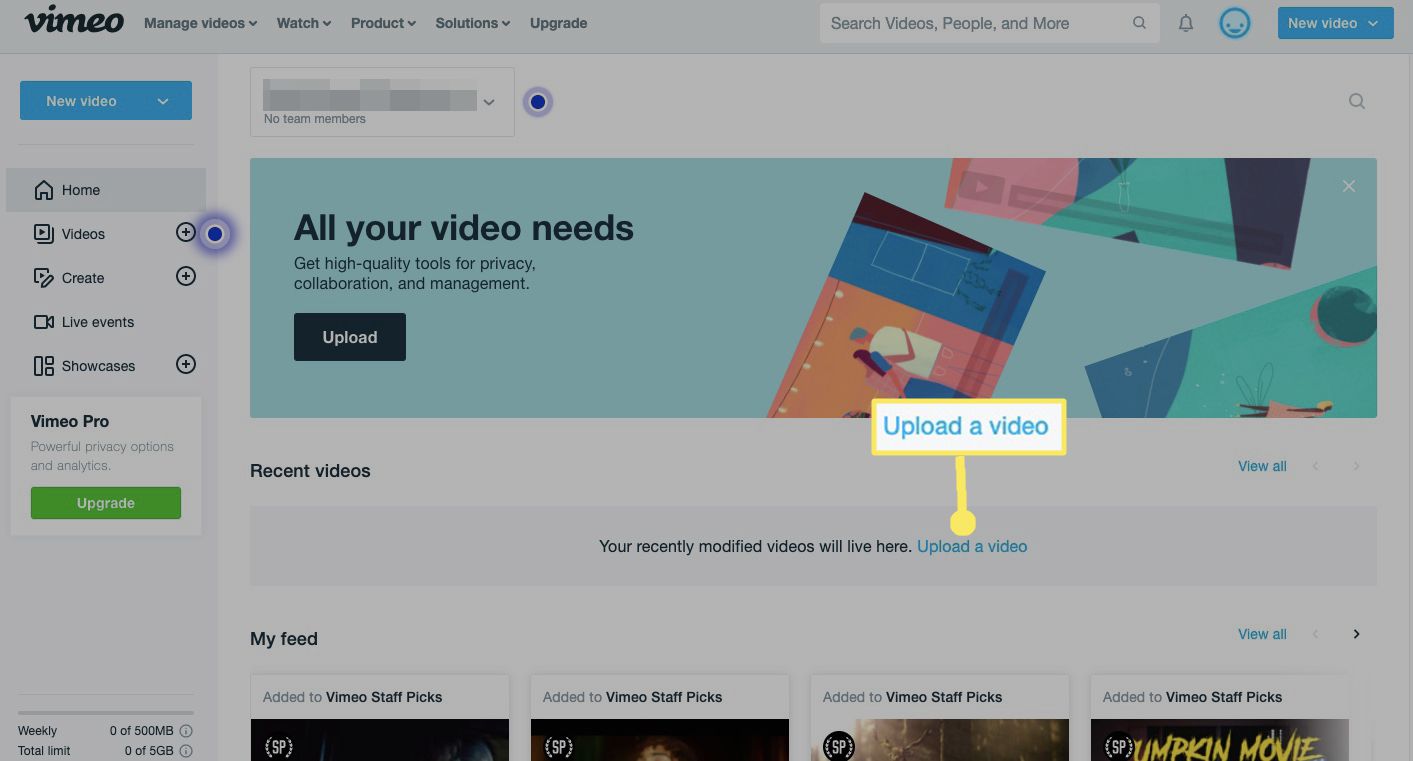The image size is (1413, 761).
Task: Go to previous page of My feed
Action: pyautogui.click(x=1316, y=634)
